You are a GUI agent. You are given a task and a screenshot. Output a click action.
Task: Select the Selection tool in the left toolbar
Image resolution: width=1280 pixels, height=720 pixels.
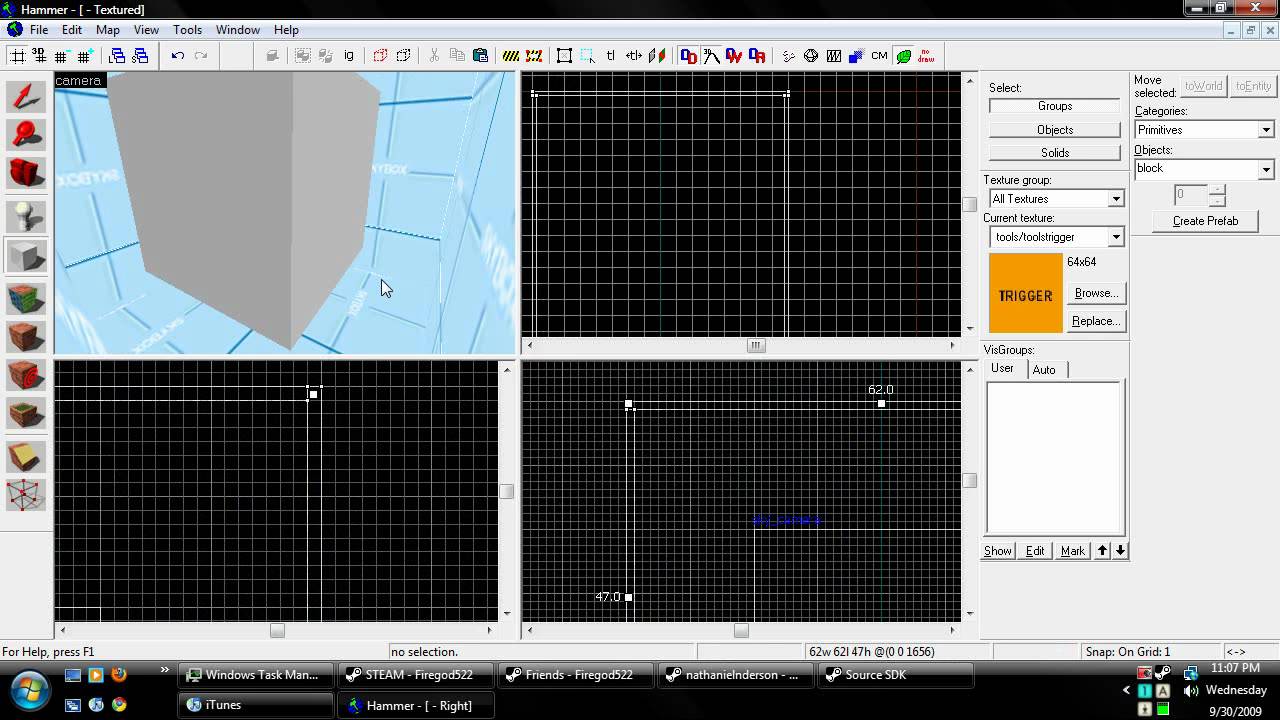pyautogui.click(x=27, y=97)
